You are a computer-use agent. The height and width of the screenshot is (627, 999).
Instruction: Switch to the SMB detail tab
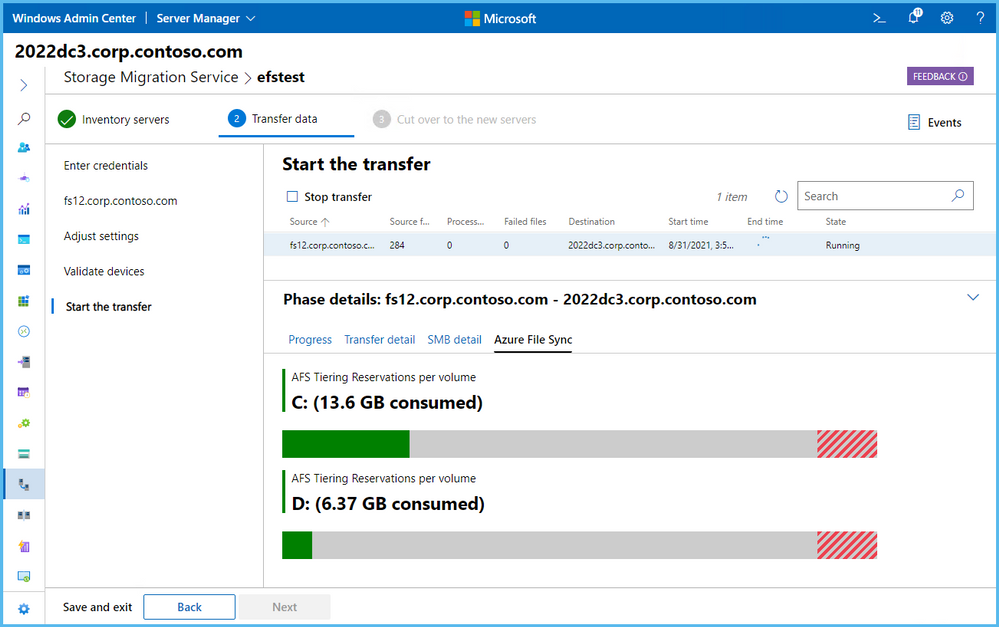pyautogui.click(x=454, y=340)
